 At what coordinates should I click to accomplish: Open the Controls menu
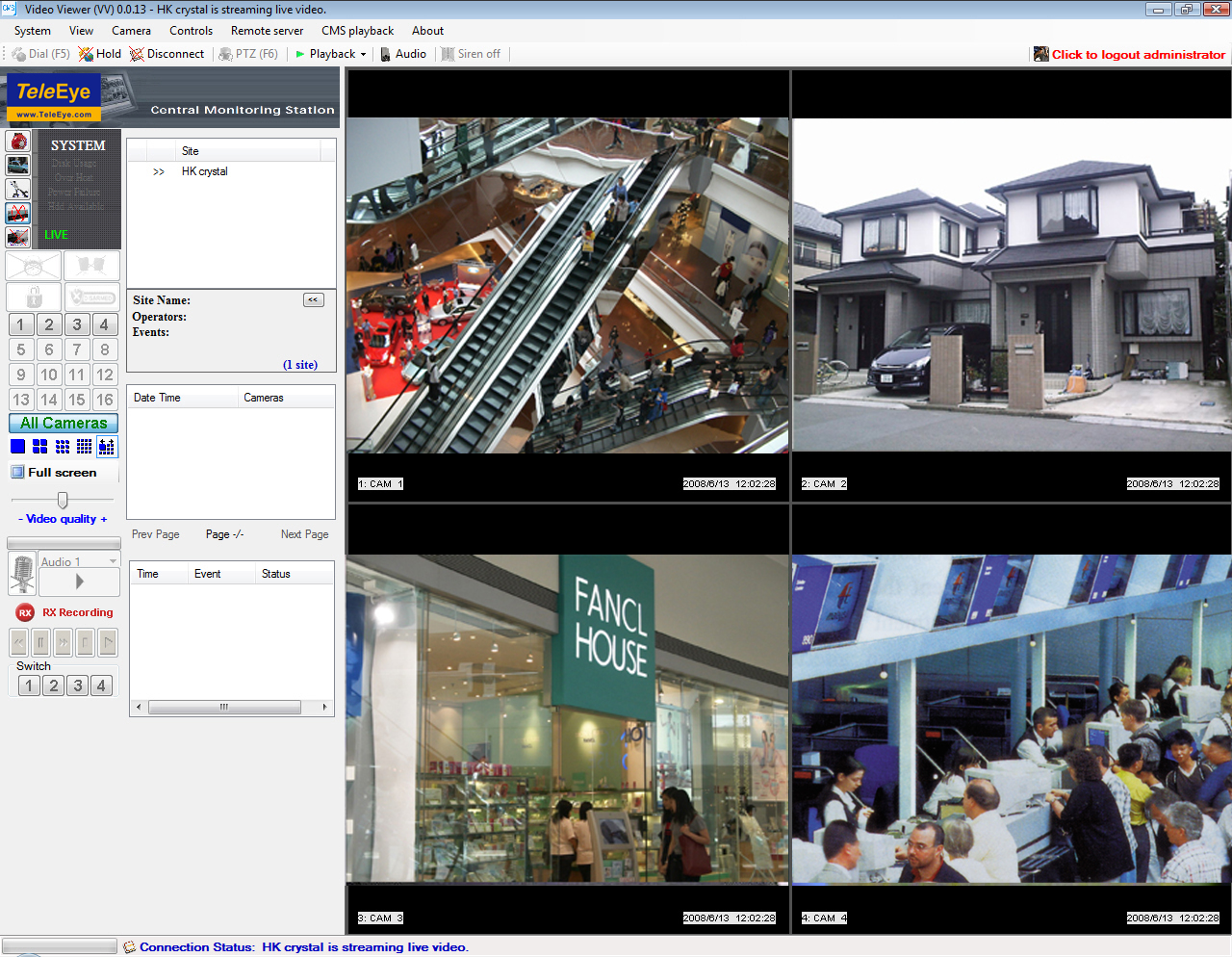coord(191,31)
